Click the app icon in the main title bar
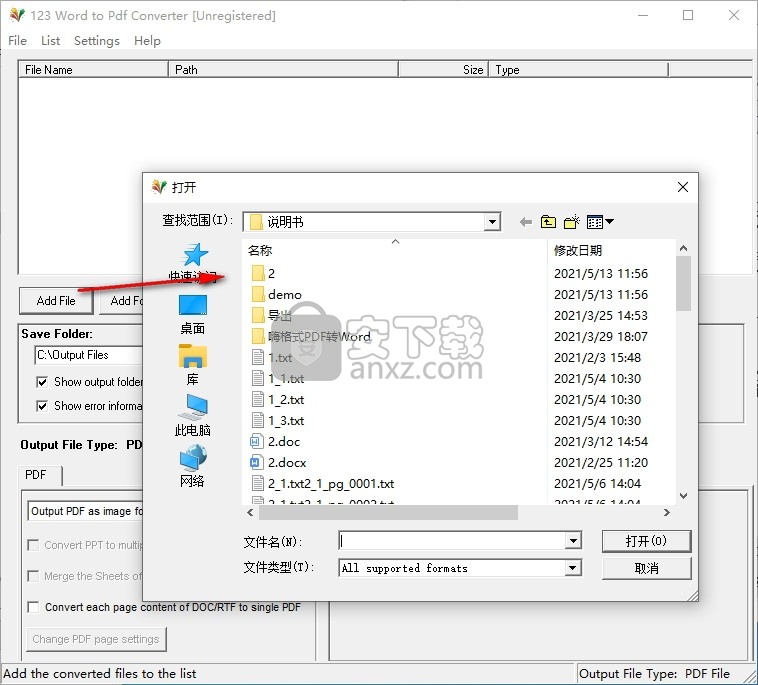The height and width of the screenshot is (685, 758). 17,15
